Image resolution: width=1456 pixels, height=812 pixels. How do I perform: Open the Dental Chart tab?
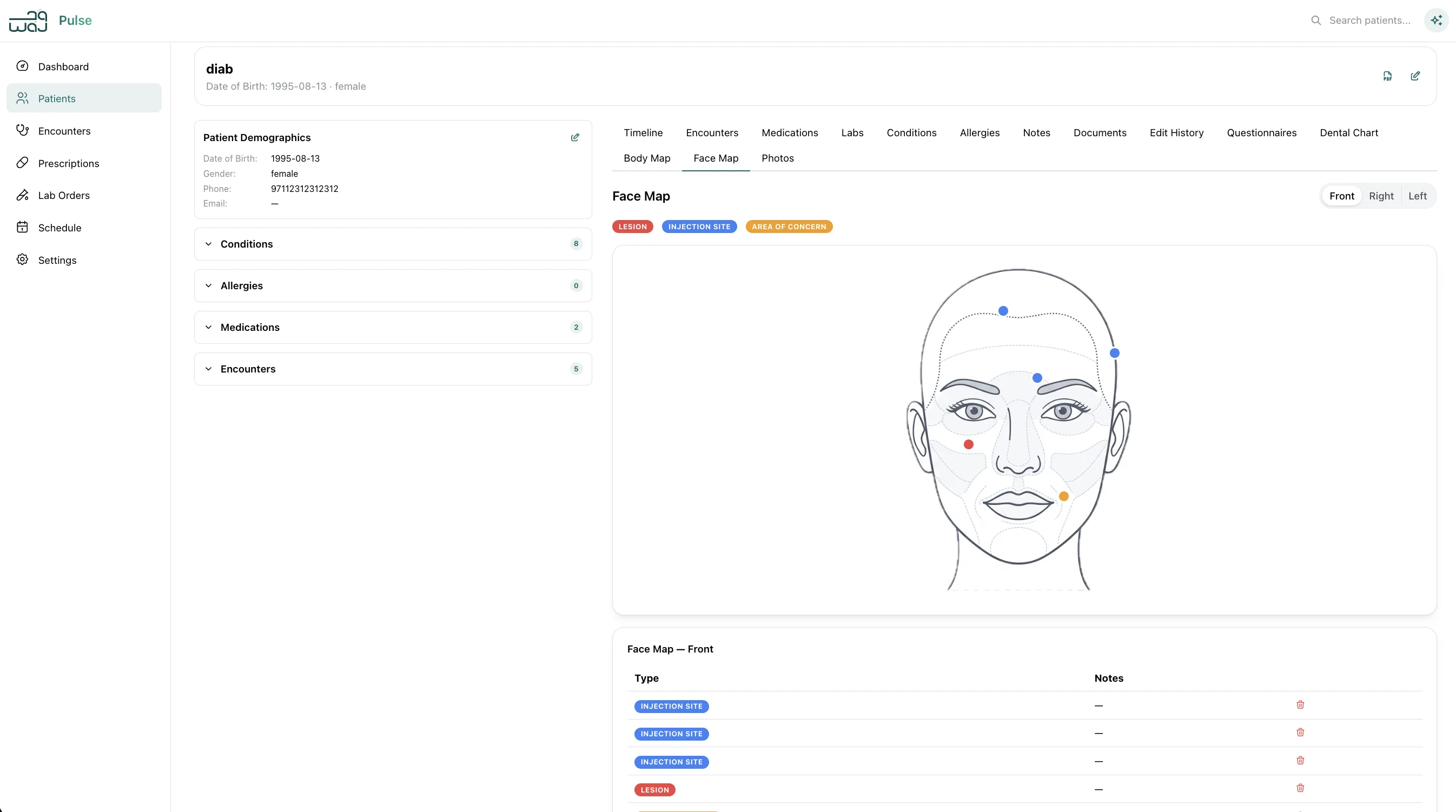(1348, 132)
